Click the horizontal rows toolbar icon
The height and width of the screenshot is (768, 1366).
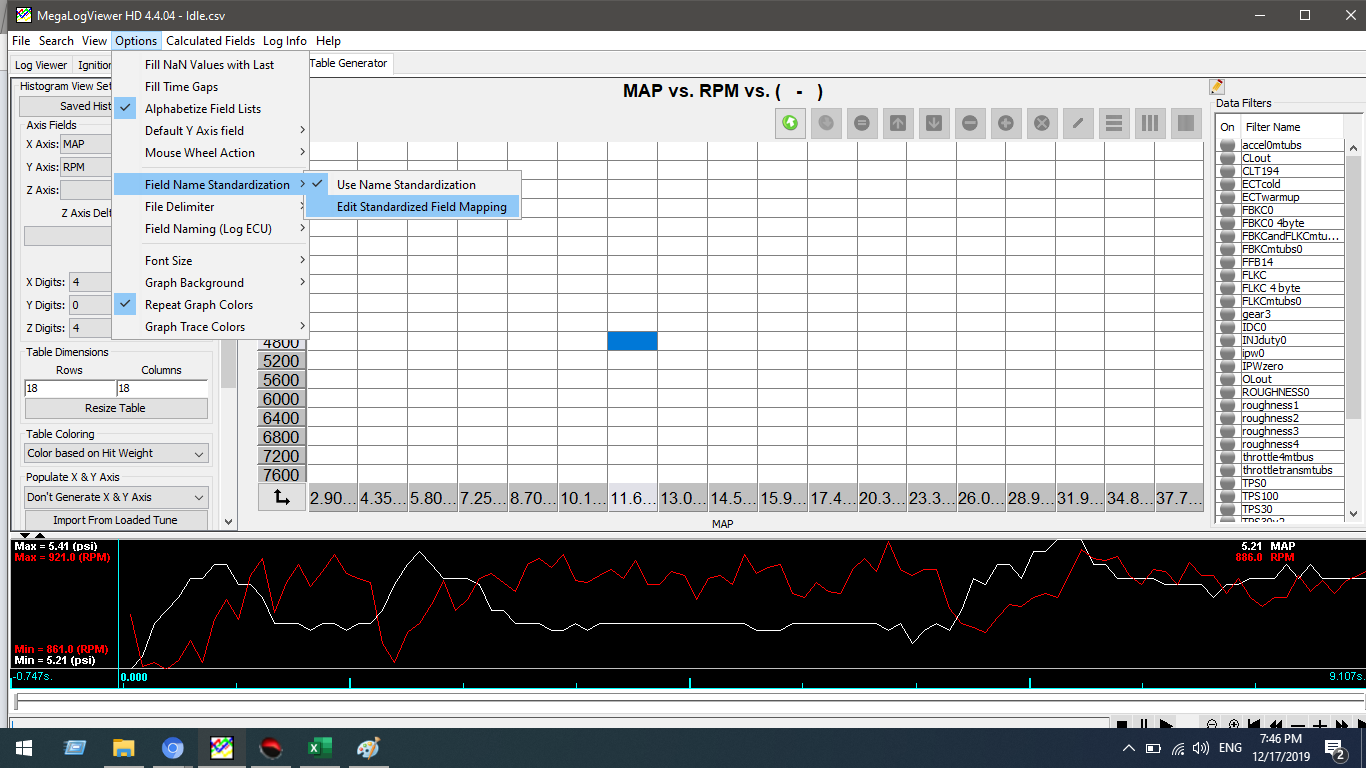coord(1113,123)
